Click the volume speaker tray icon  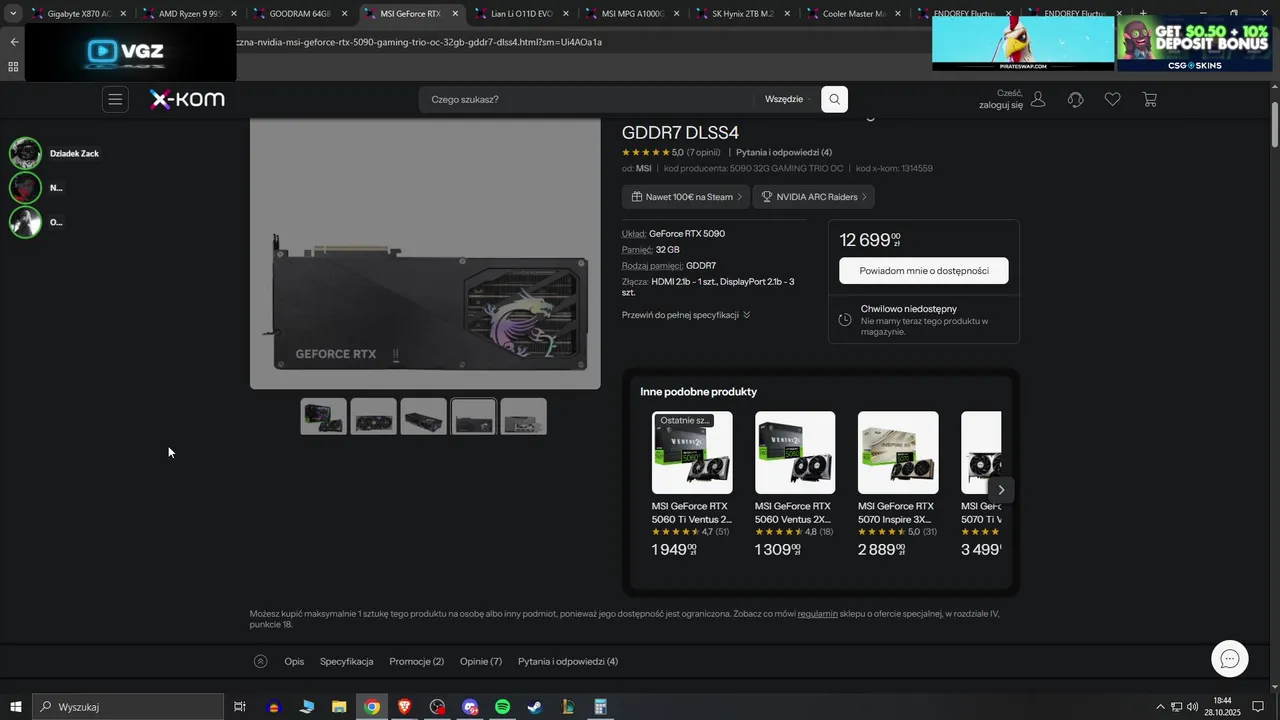click(x=1192, y=707)
